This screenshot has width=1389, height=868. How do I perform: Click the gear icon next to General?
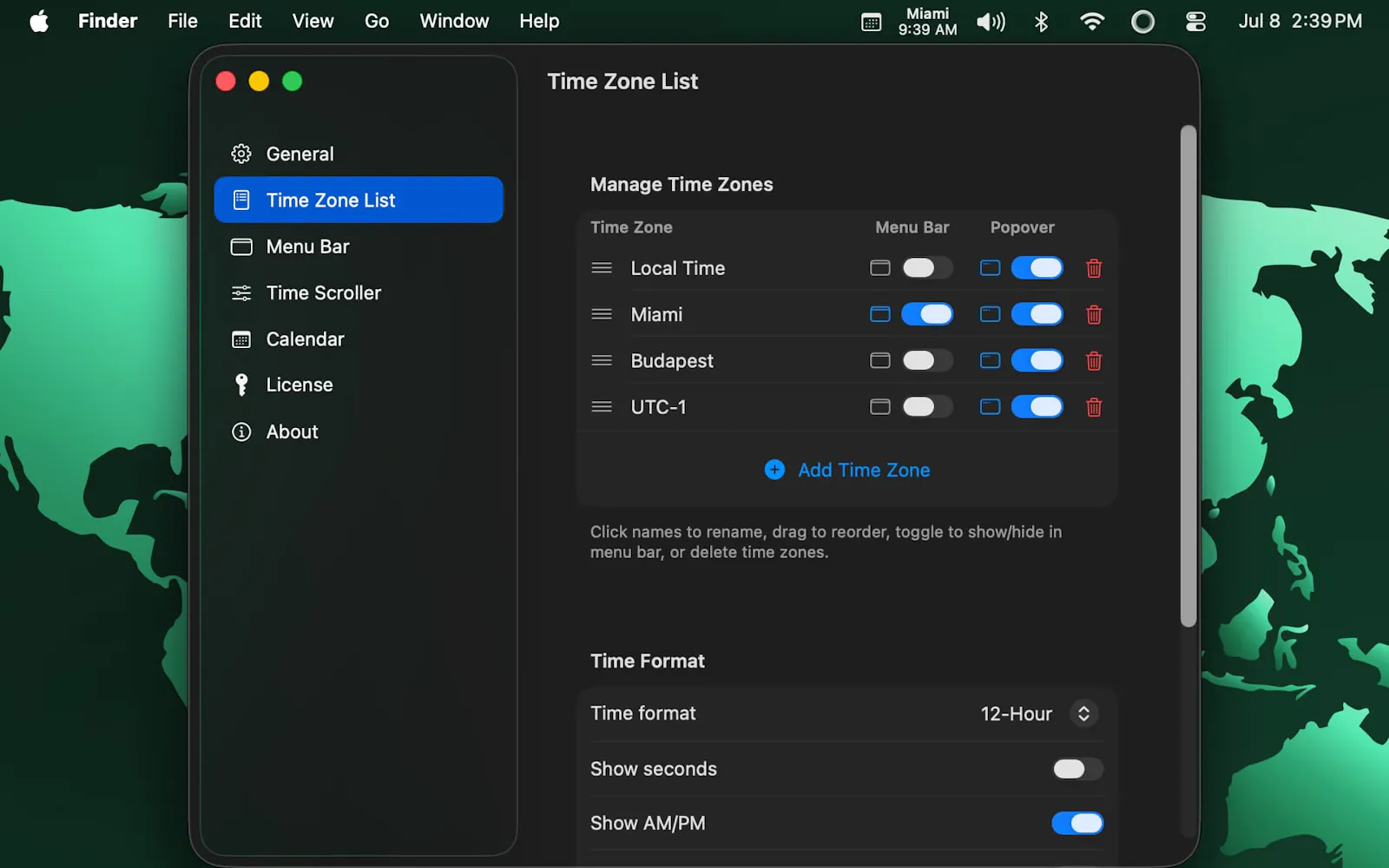click(x=241, y=154)
